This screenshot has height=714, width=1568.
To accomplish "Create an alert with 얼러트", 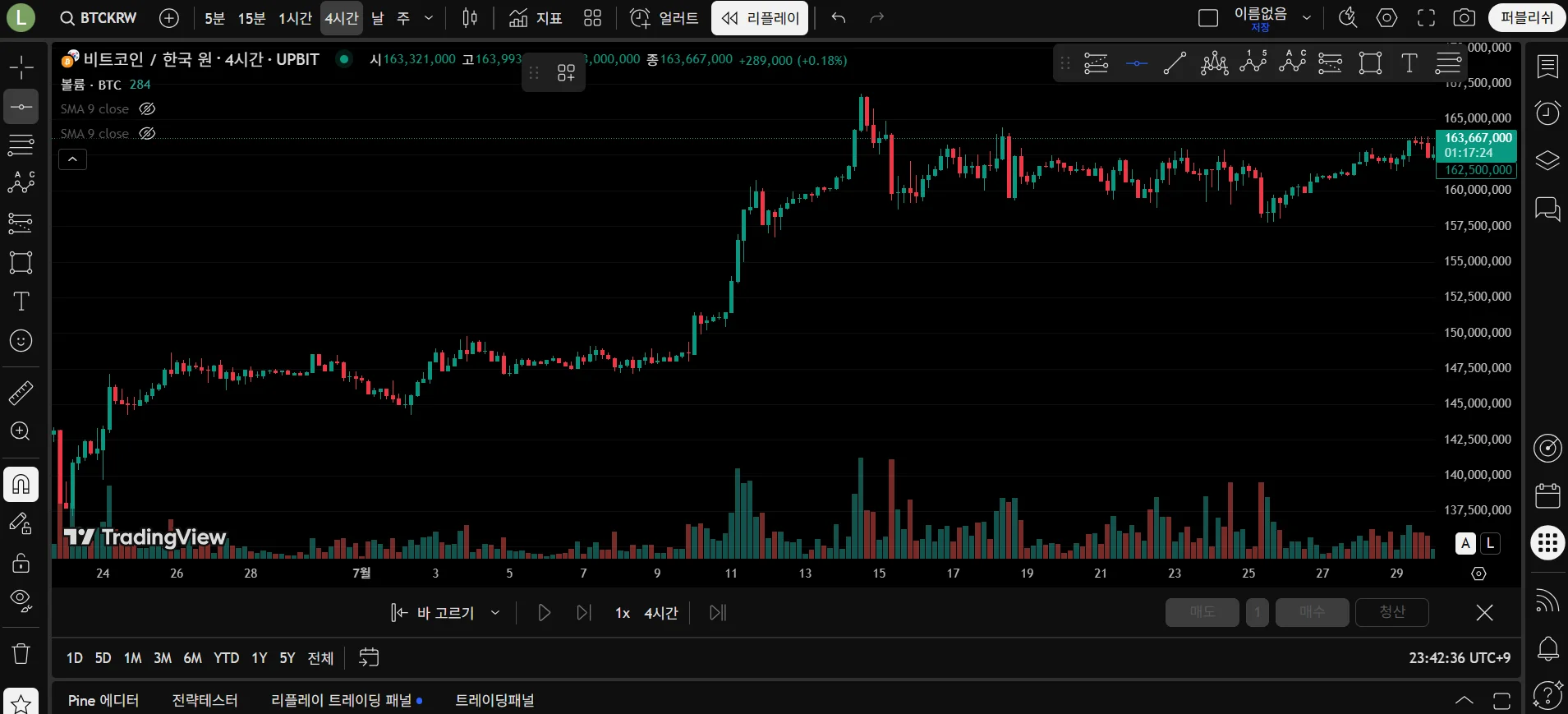I will (x=664, y=18).
